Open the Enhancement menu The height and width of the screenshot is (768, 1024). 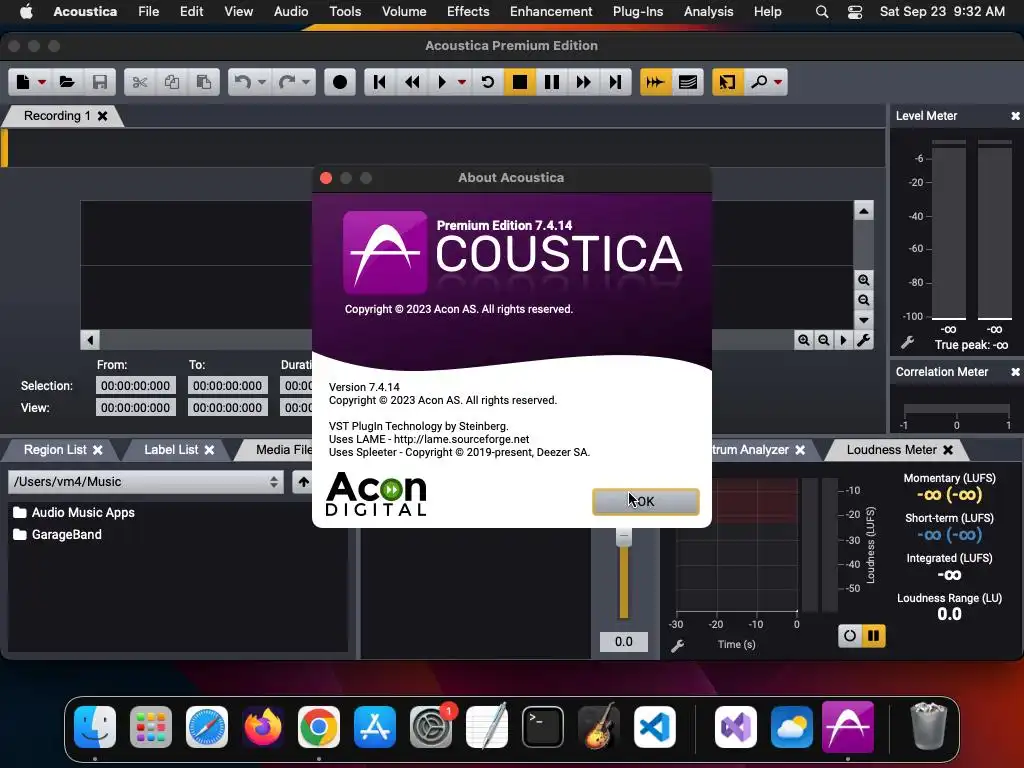551,12
